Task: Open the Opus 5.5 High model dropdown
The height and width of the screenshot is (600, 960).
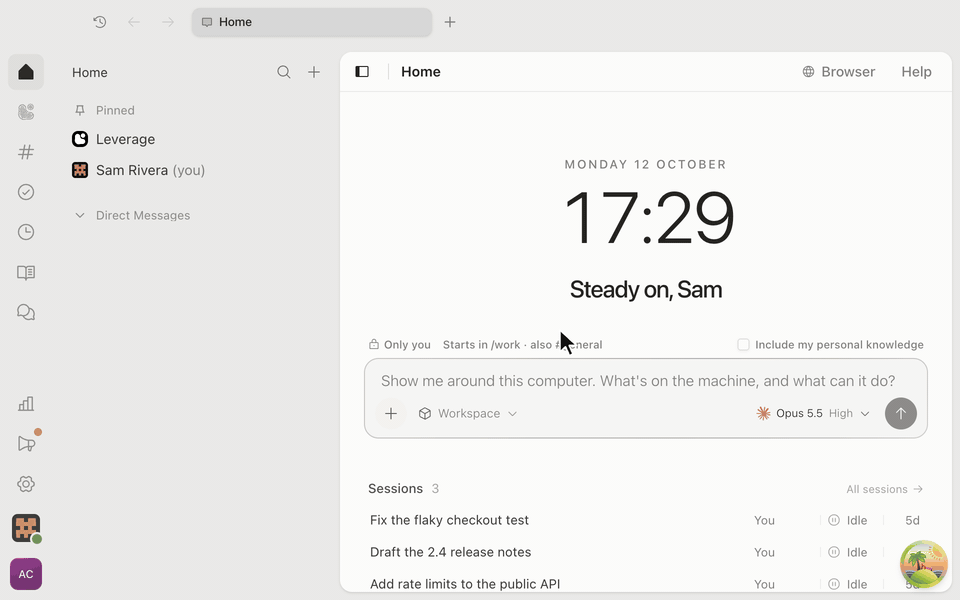Action: pos(813,414)
